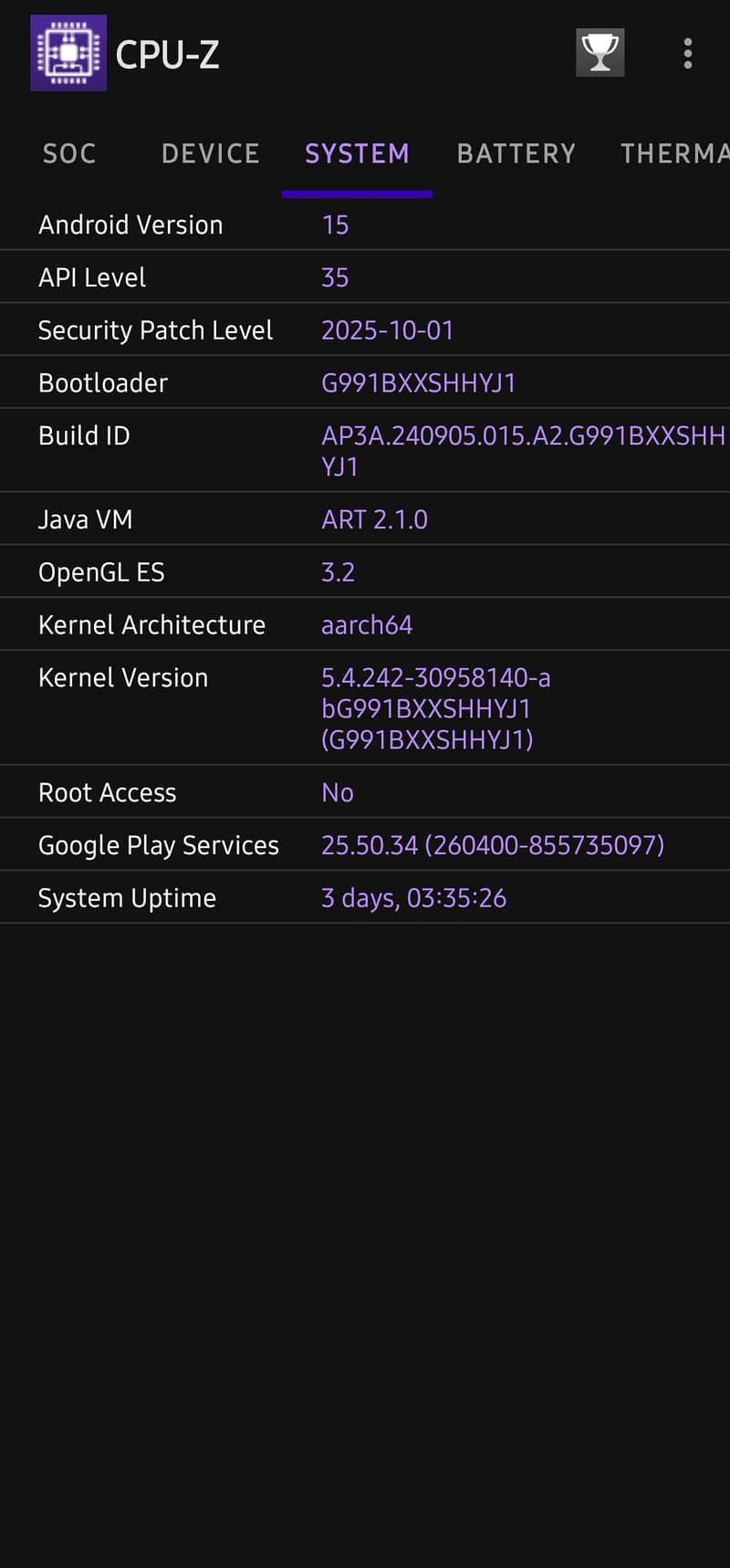
Task: Select the SYSTEM tab
Action: click(357, 153)
